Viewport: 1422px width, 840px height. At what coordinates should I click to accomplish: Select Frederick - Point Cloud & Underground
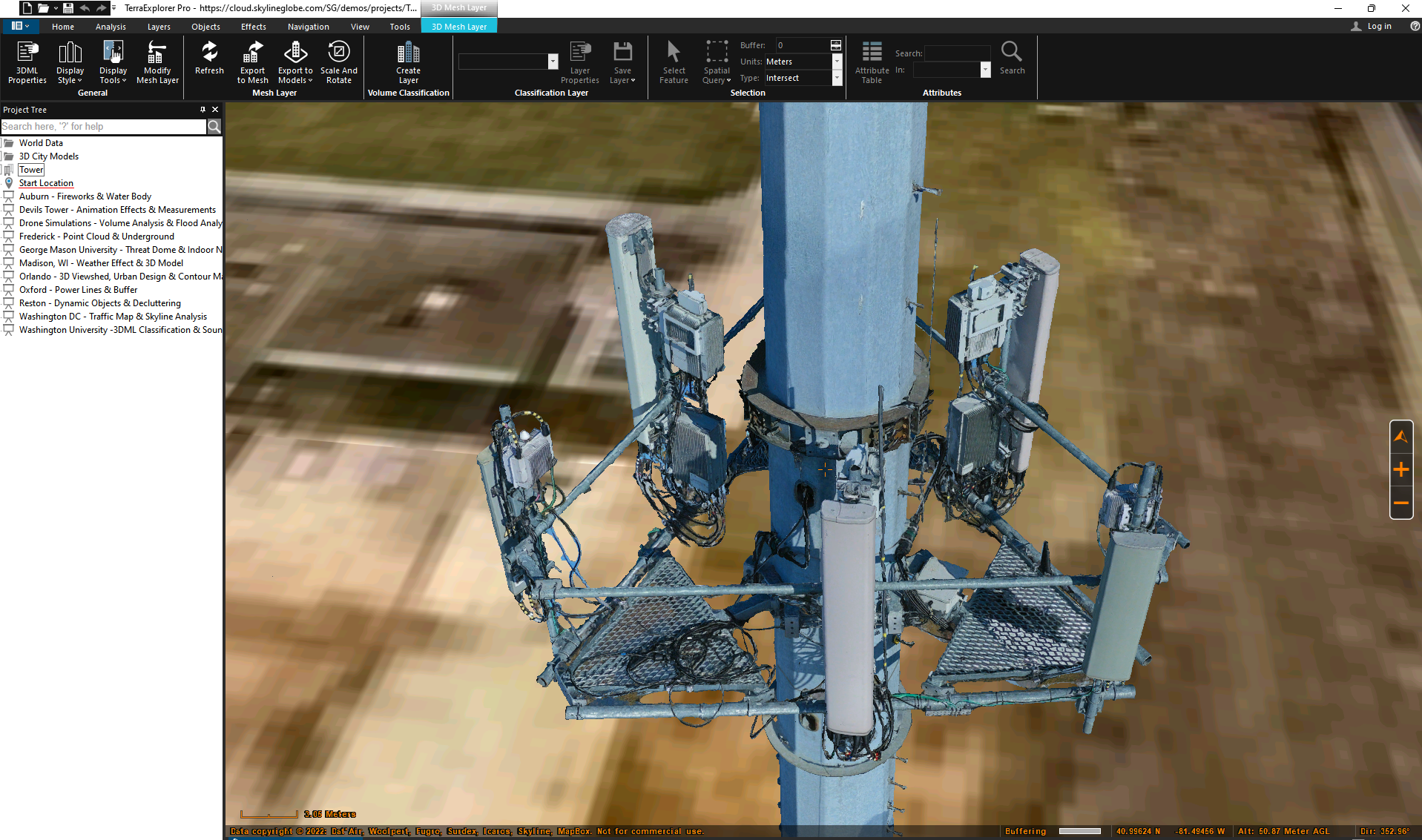[96, 237]
